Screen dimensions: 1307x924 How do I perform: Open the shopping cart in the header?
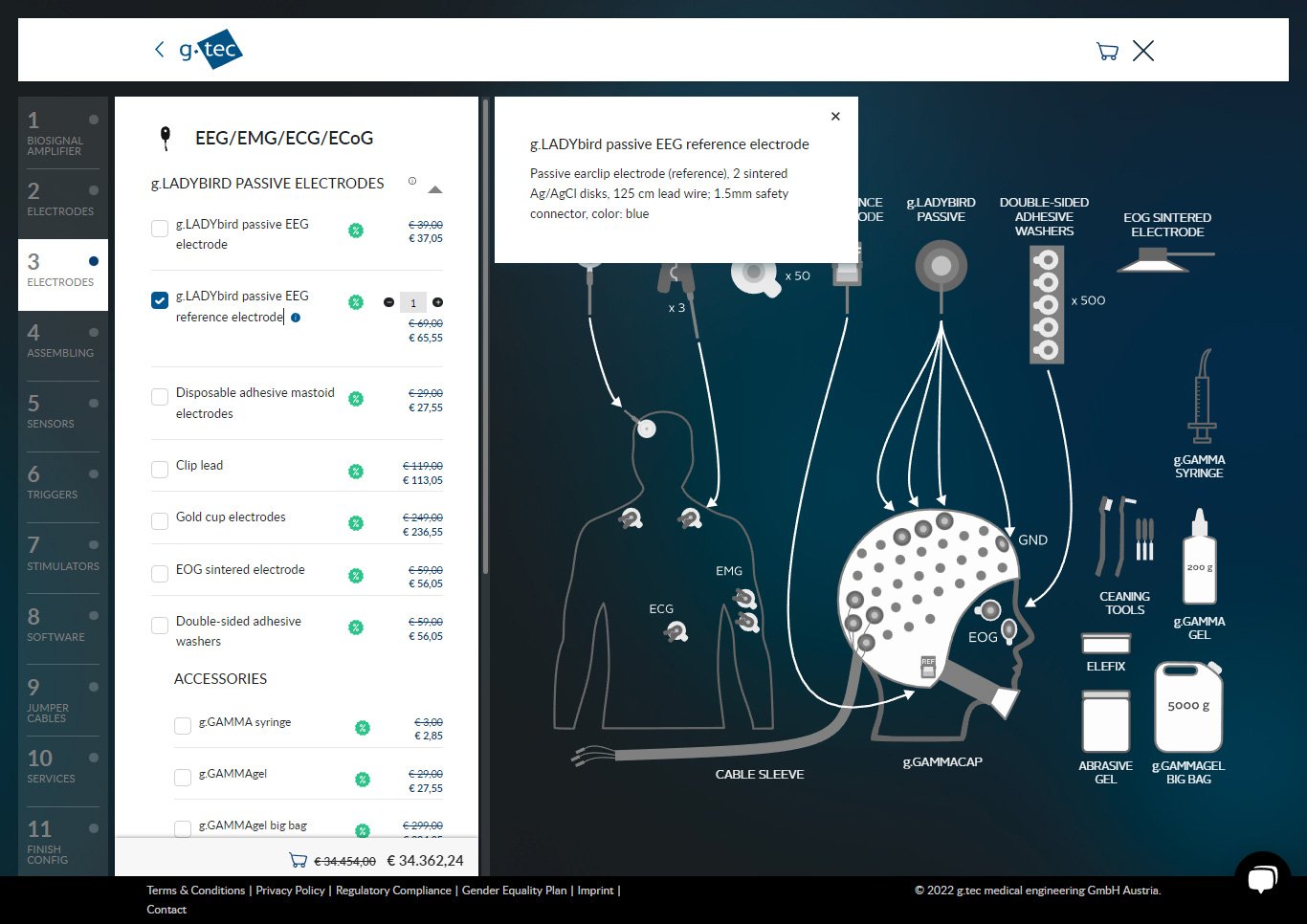(1107, 52)
